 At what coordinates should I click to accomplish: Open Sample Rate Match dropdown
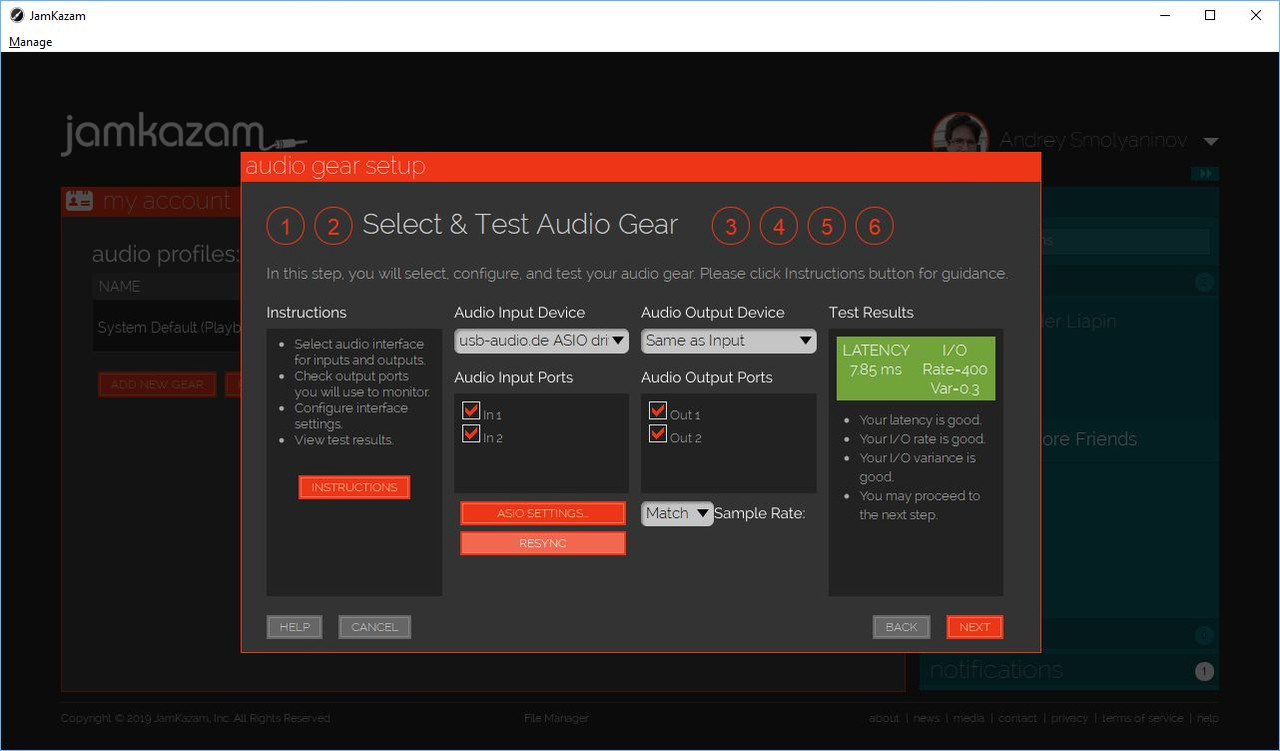[677, 513]
